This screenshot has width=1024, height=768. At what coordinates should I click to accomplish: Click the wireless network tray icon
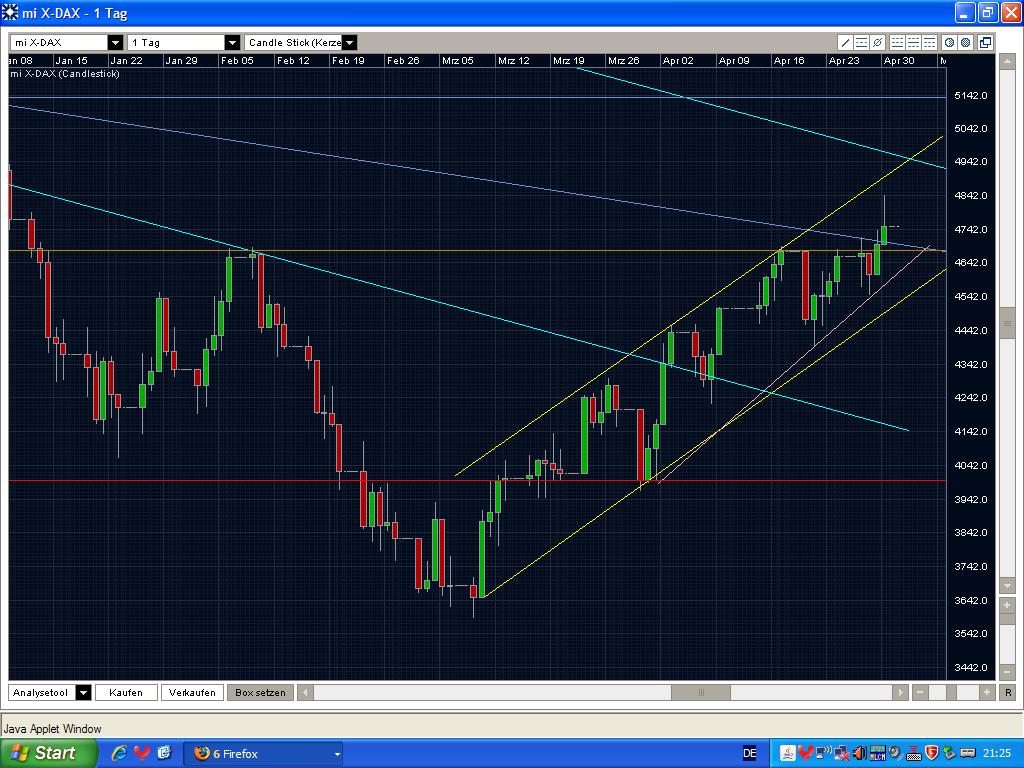click(x=824, y=753)
